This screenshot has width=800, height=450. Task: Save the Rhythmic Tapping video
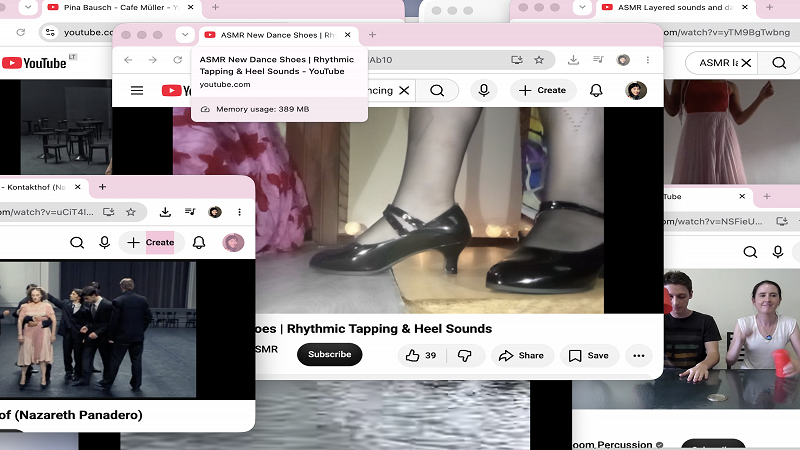coord(589,356)
